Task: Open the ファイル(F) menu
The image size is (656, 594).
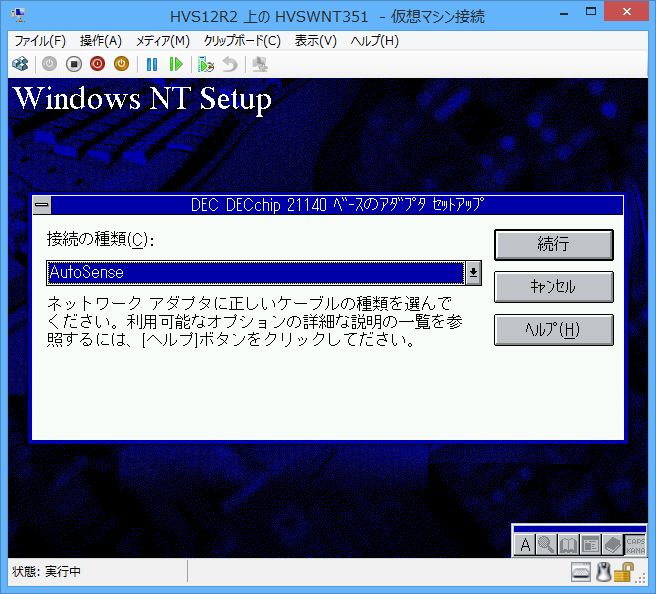Action: click(40, 41)
